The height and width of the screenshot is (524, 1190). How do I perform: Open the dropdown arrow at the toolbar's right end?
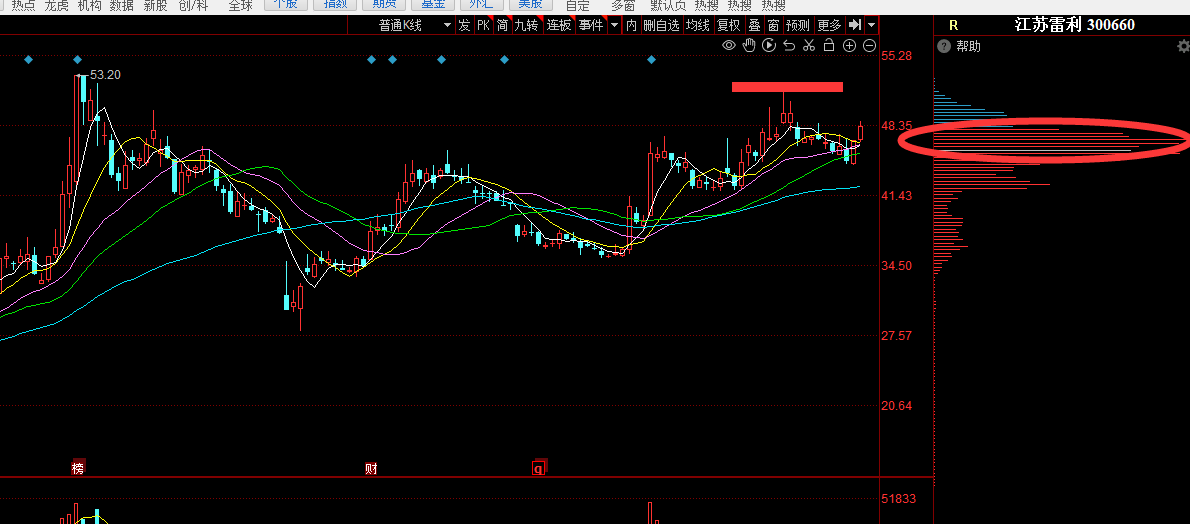pos(871,25)
